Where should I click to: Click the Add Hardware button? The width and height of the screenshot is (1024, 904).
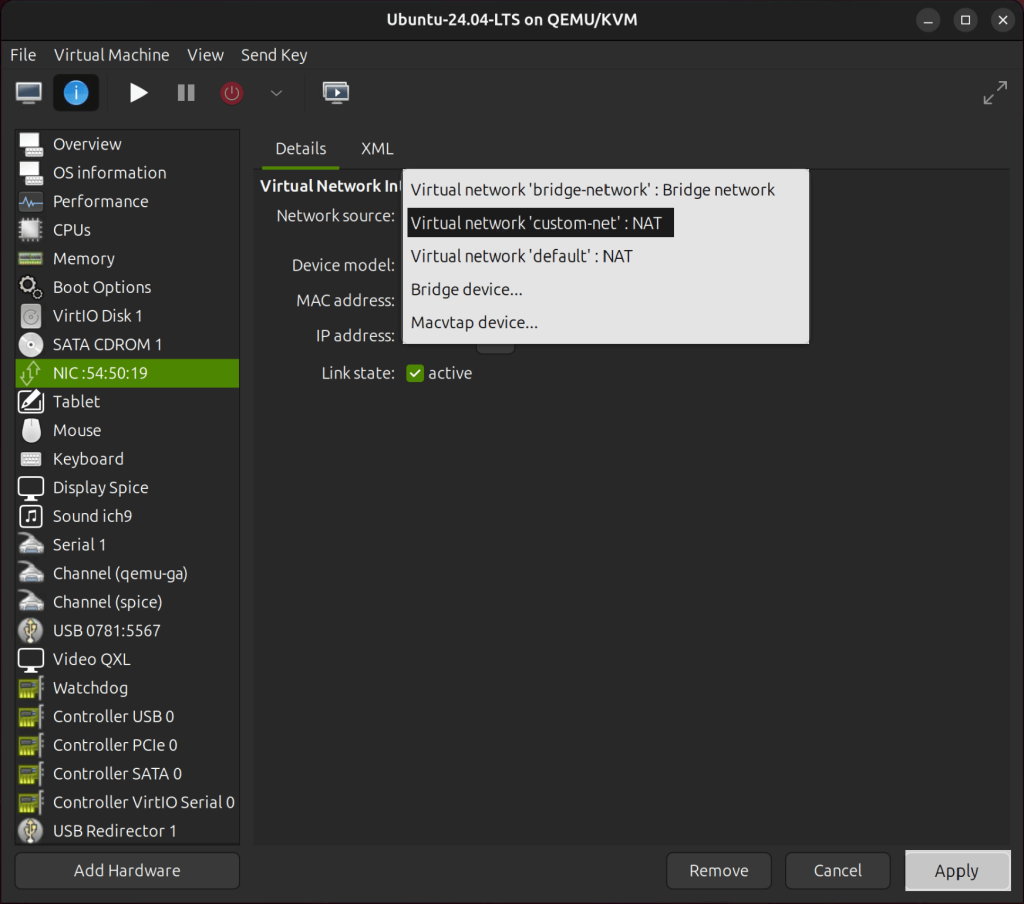point(126,870)
